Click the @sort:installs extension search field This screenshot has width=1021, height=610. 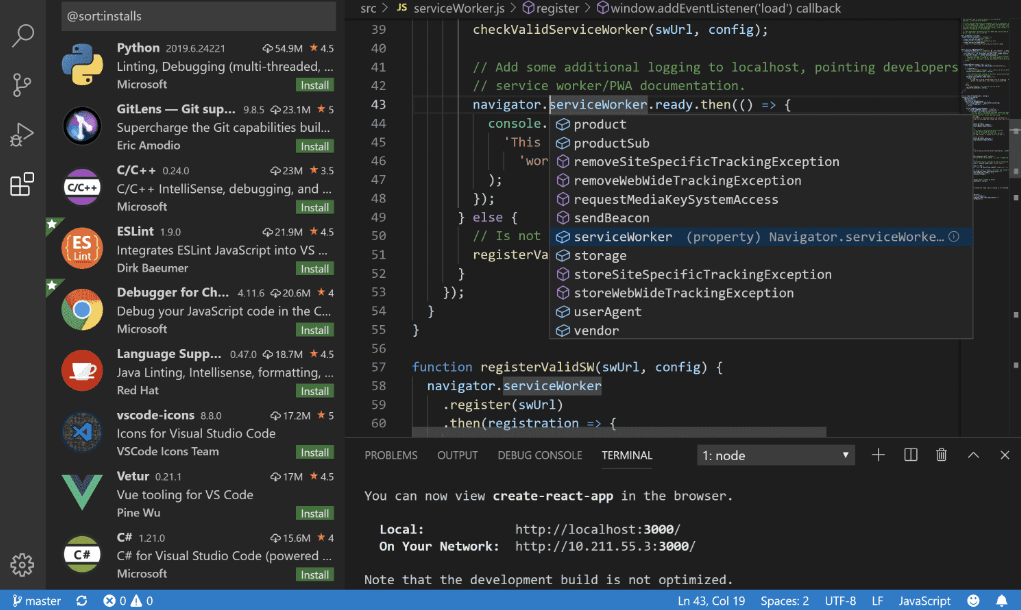coord(199,16)
